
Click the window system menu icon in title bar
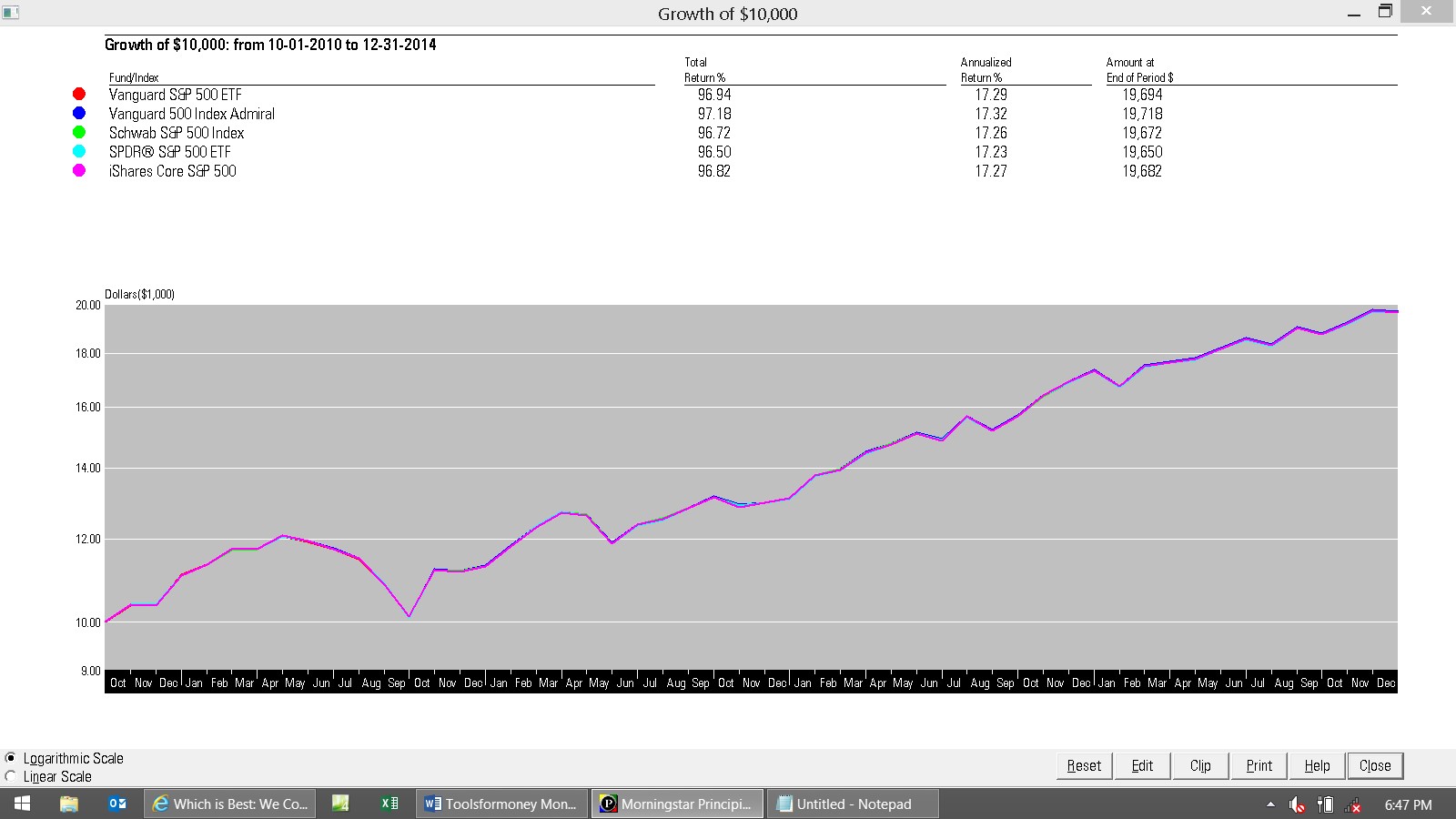pos(11,13)
